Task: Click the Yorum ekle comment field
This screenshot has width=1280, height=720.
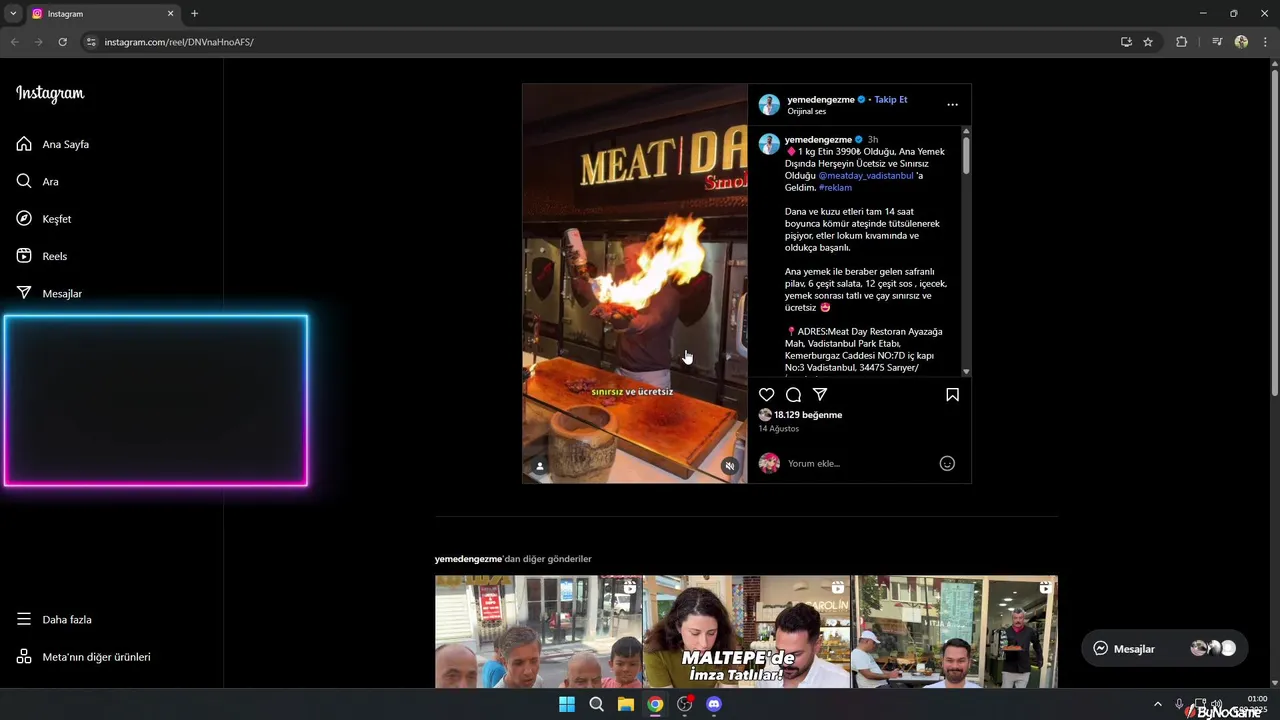Action: coord(860,463)
